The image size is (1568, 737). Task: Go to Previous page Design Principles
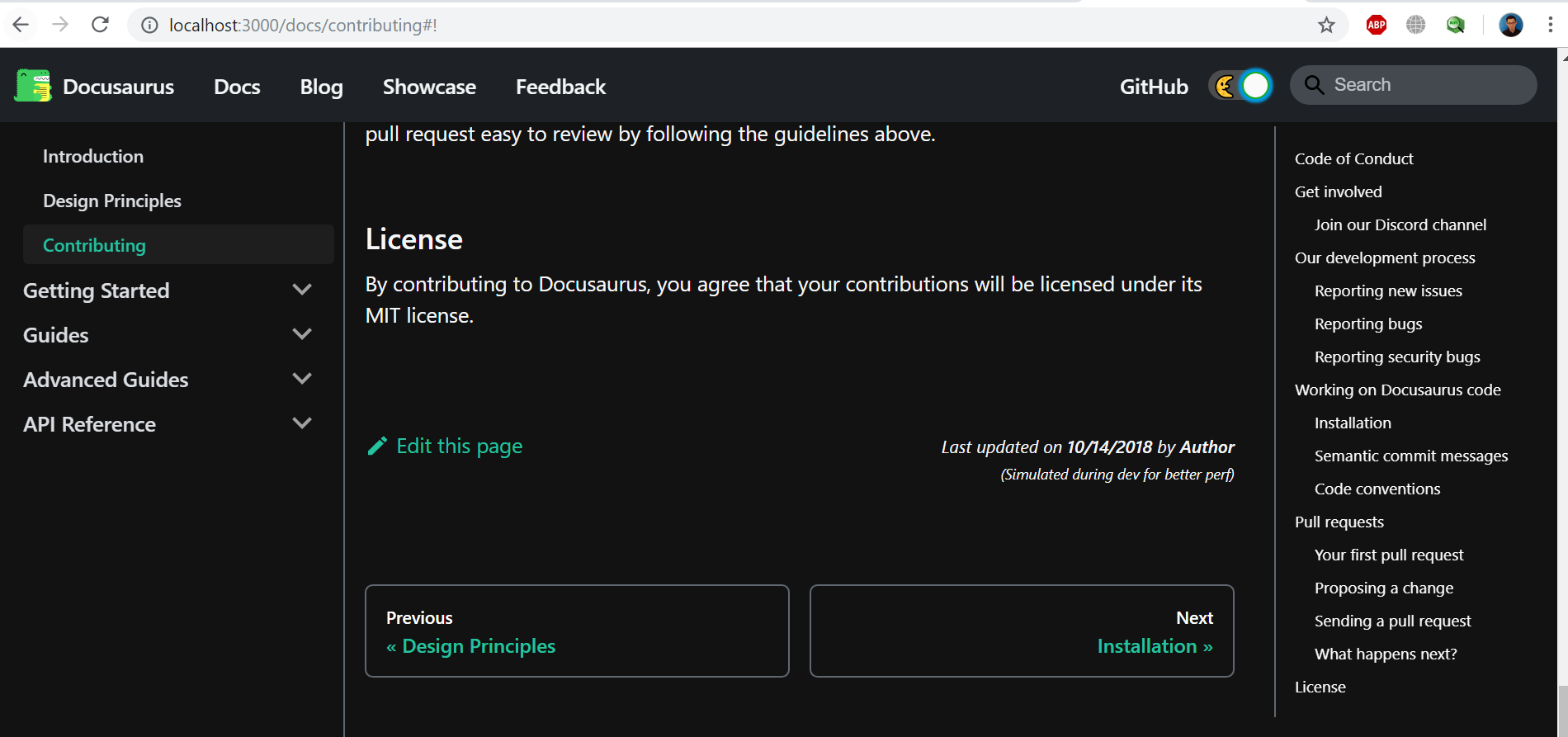pyautogui.click(x=577, y=631)
